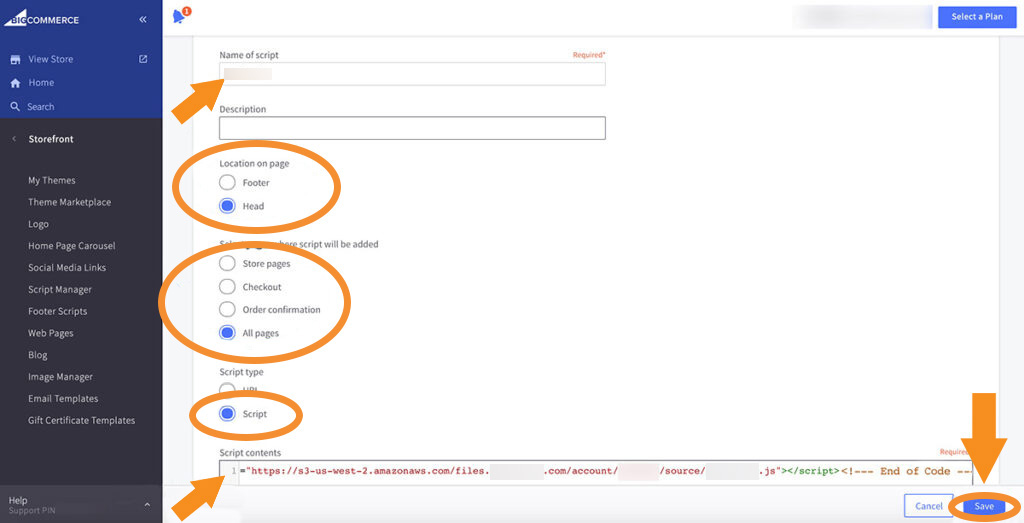Click the Save button

[984, 506]
